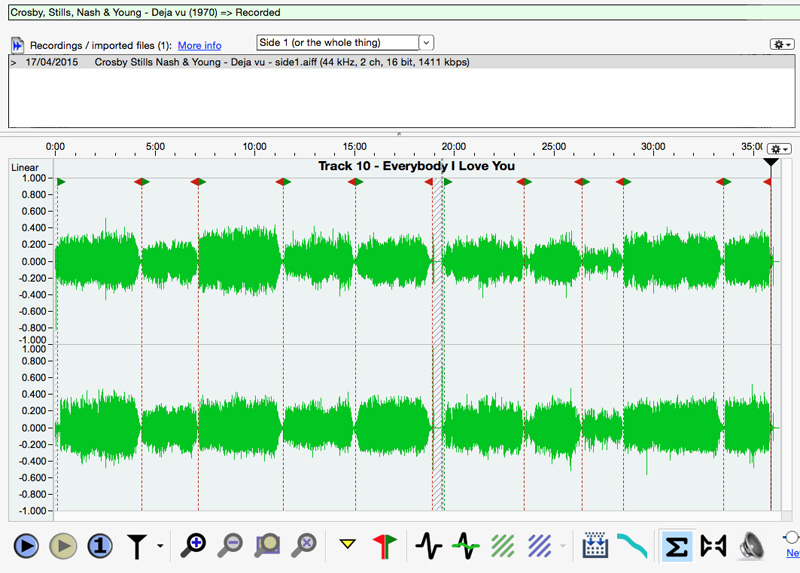
Task: Click the black waveform icon
Action: (x=428, y=546)
